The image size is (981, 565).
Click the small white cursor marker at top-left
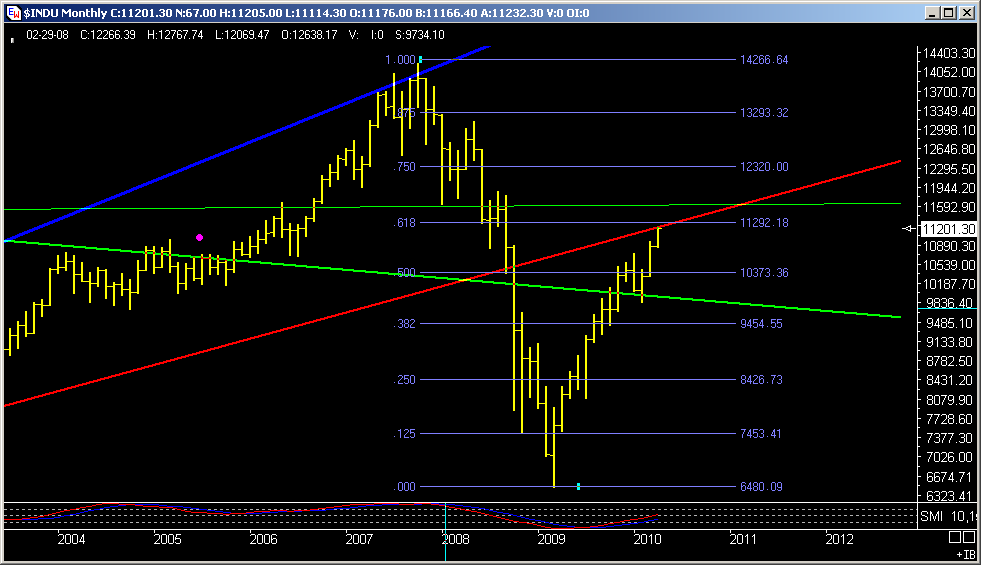[12, 39]
